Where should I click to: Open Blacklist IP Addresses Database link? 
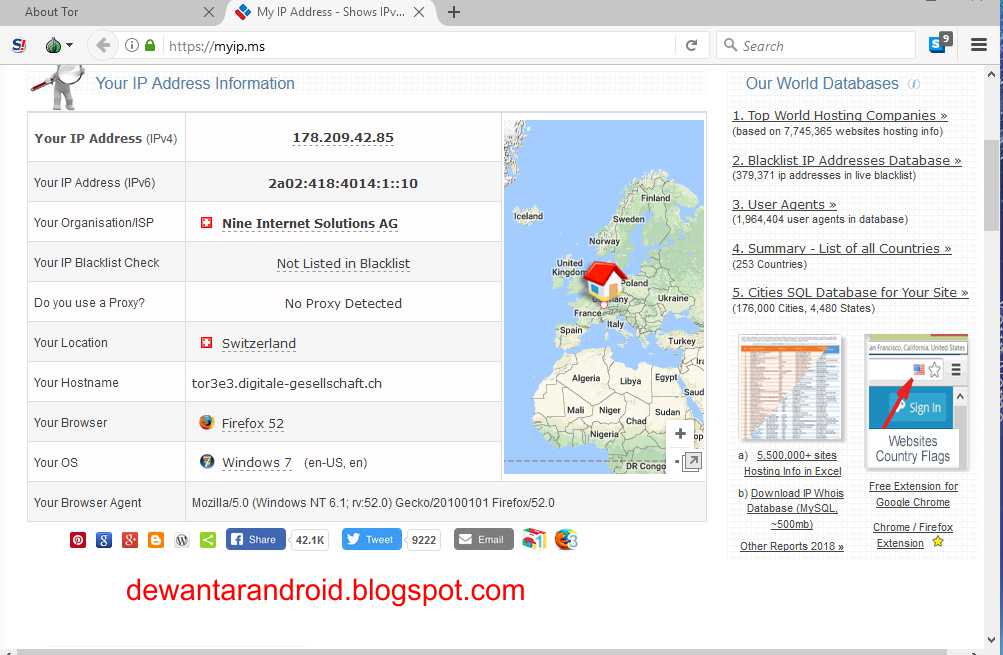846,160
